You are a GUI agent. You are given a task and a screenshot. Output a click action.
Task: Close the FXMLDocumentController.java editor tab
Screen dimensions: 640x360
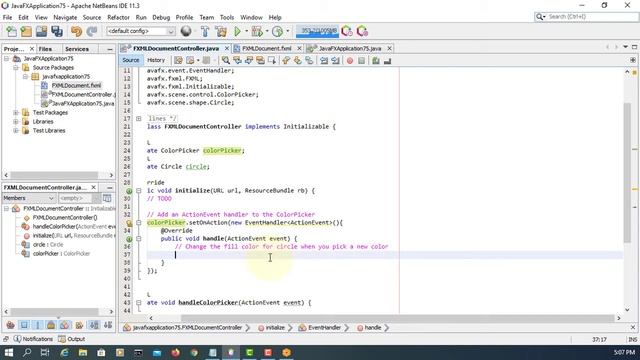click(x=227, y=48)
